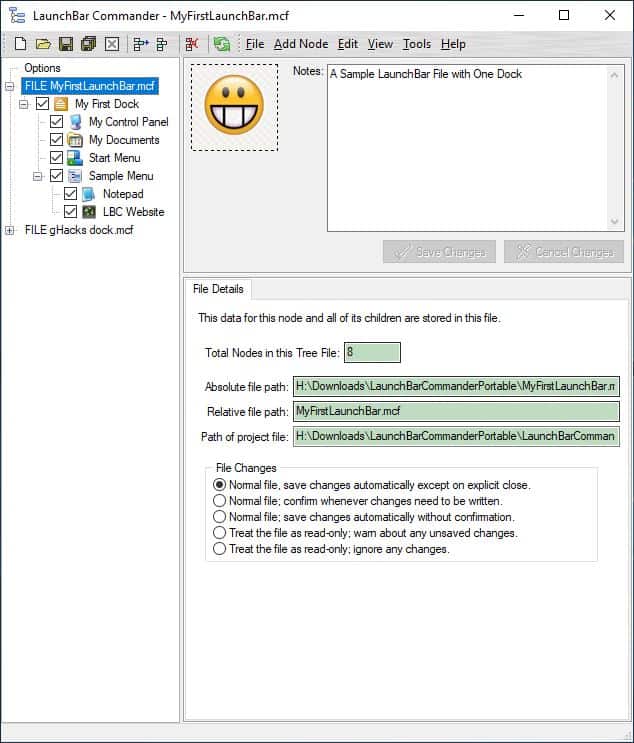Open the View menu
The height and width of the screenshot is (743, 634).
click(380, 44)
